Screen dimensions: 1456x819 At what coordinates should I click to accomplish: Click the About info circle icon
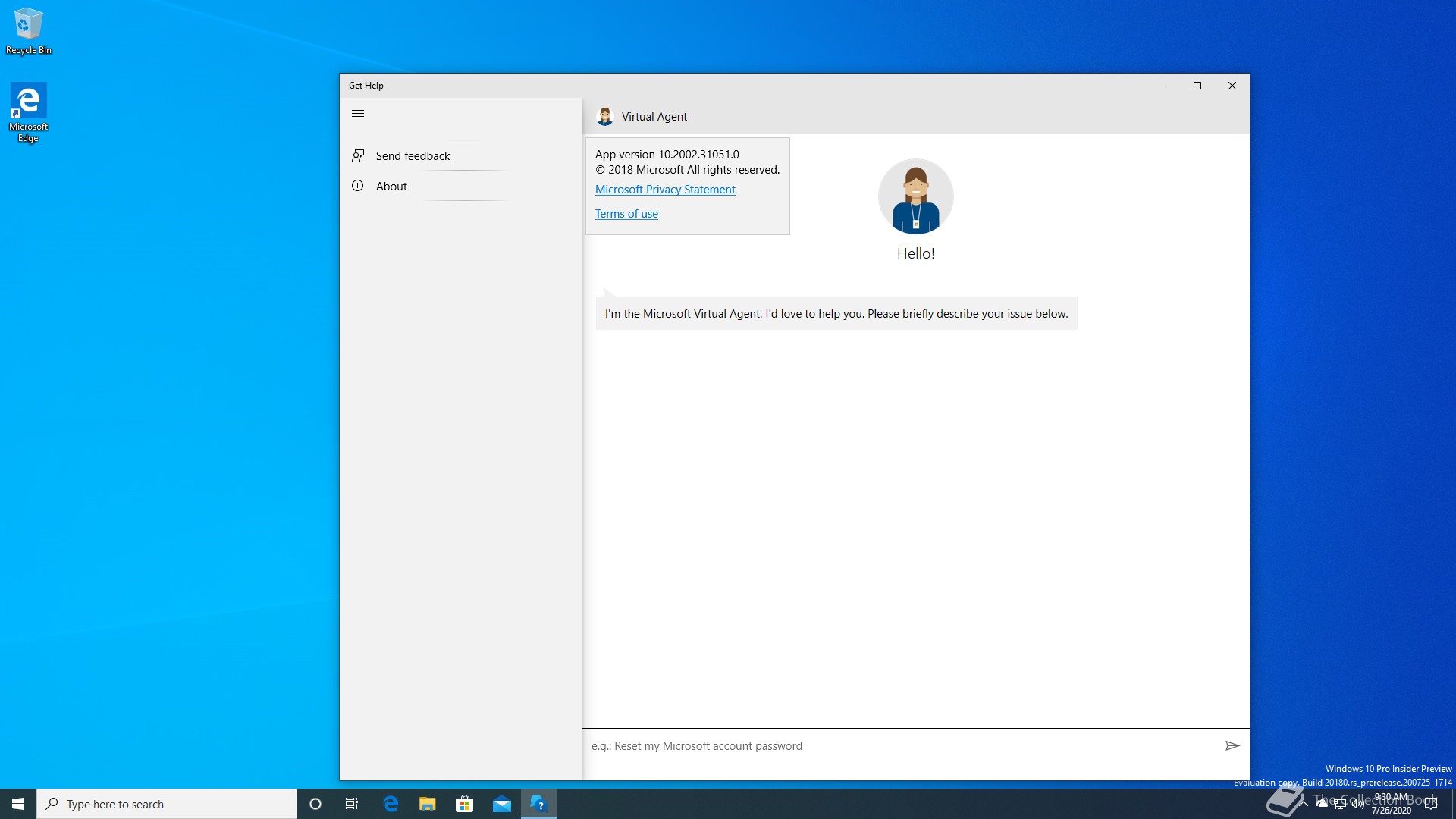coord(358,186)
